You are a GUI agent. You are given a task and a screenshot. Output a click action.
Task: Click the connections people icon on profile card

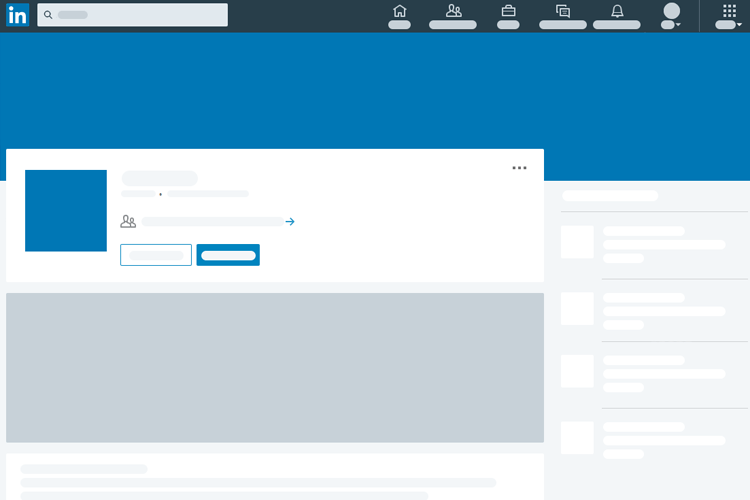coord(128,222)
